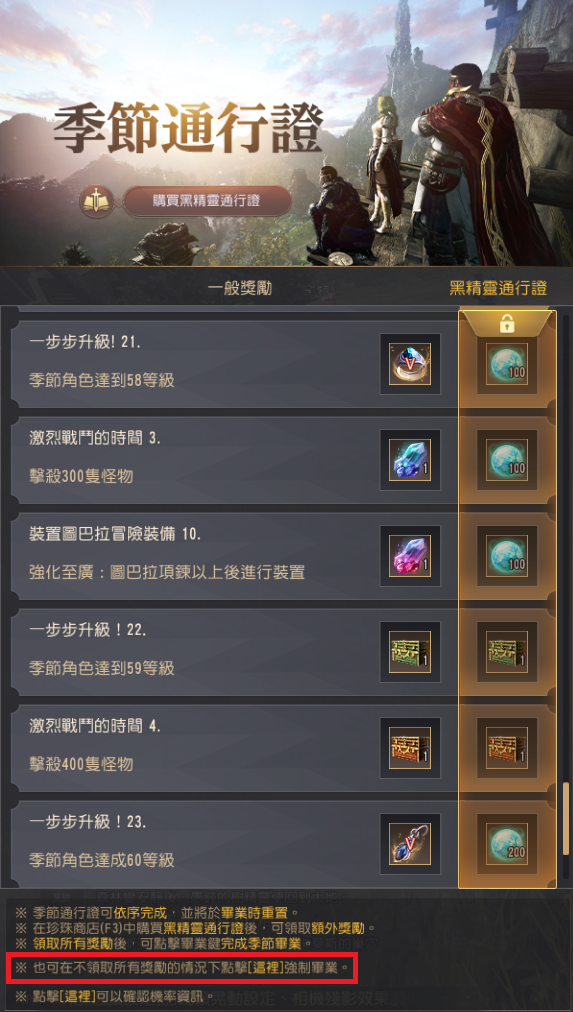Click the black spirit green chest reward for level 59
Viewport: 573px width, 1012px height.
pyautogui.click(x=507, y=652)
